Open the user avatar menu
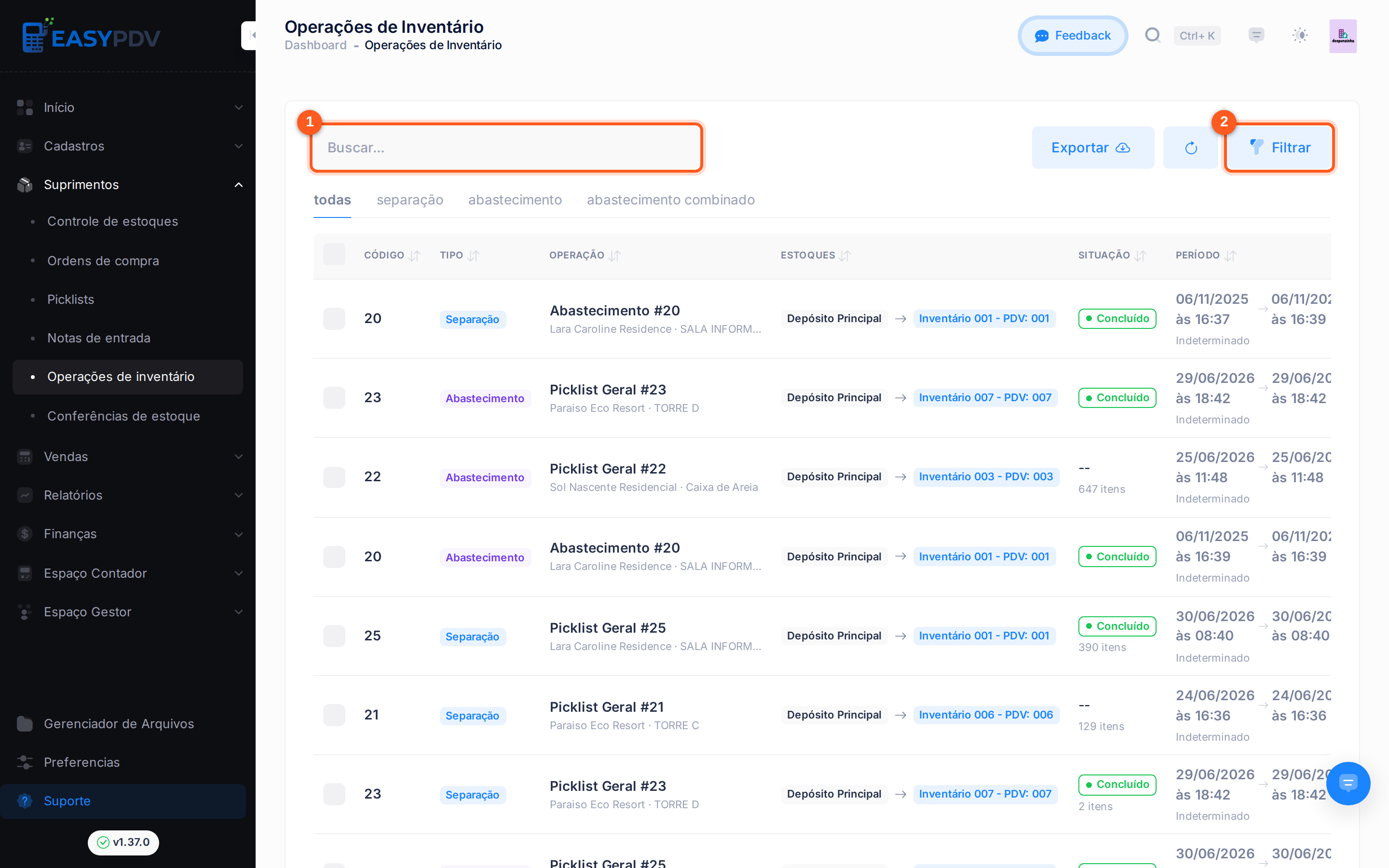Screen dimensions: 1389x868 [x=1343, y=36]
